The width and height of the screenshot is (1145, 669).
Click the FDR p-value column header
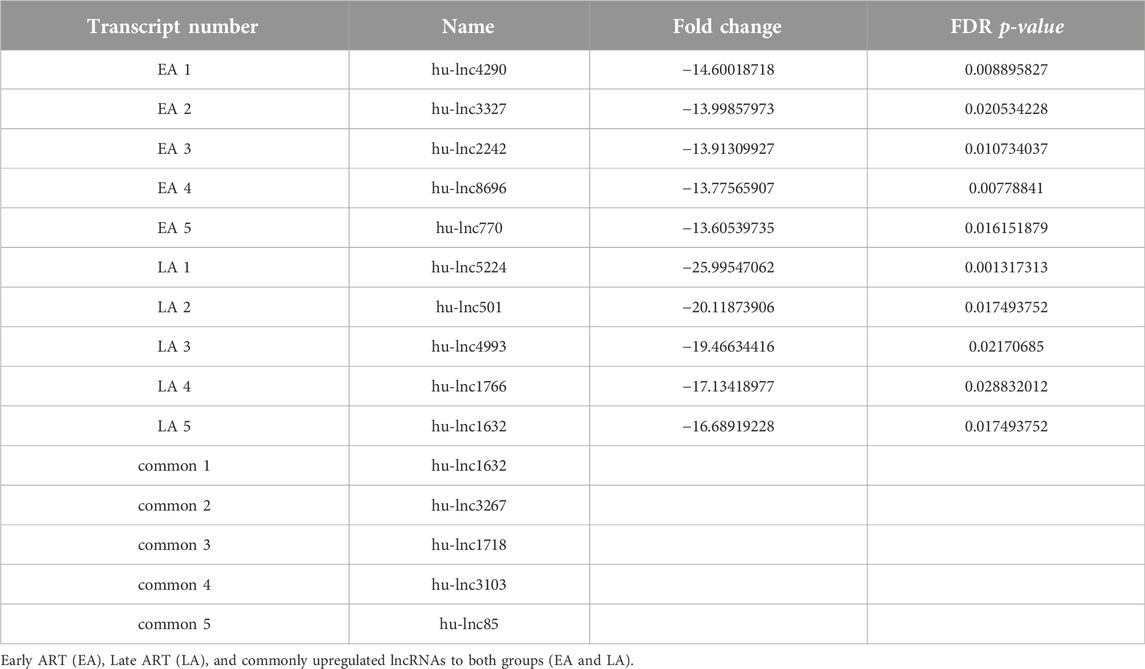(1006, 27)
